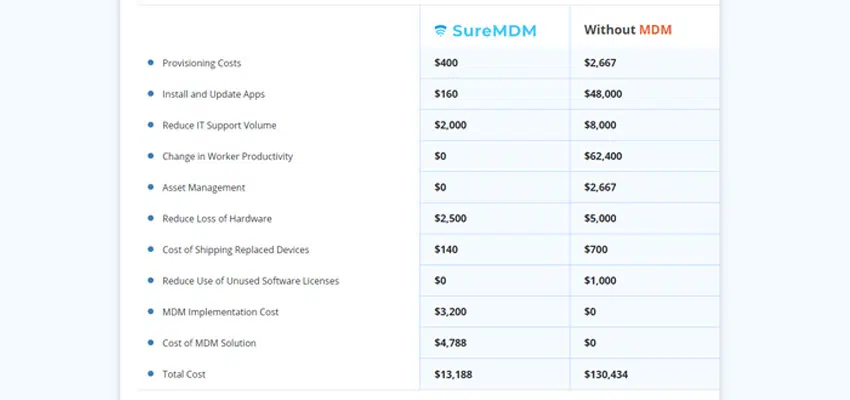Select the Cost of Shipping Replaced Devices label
The width and height of the screenshot is (850, 400).
[236, 250]
